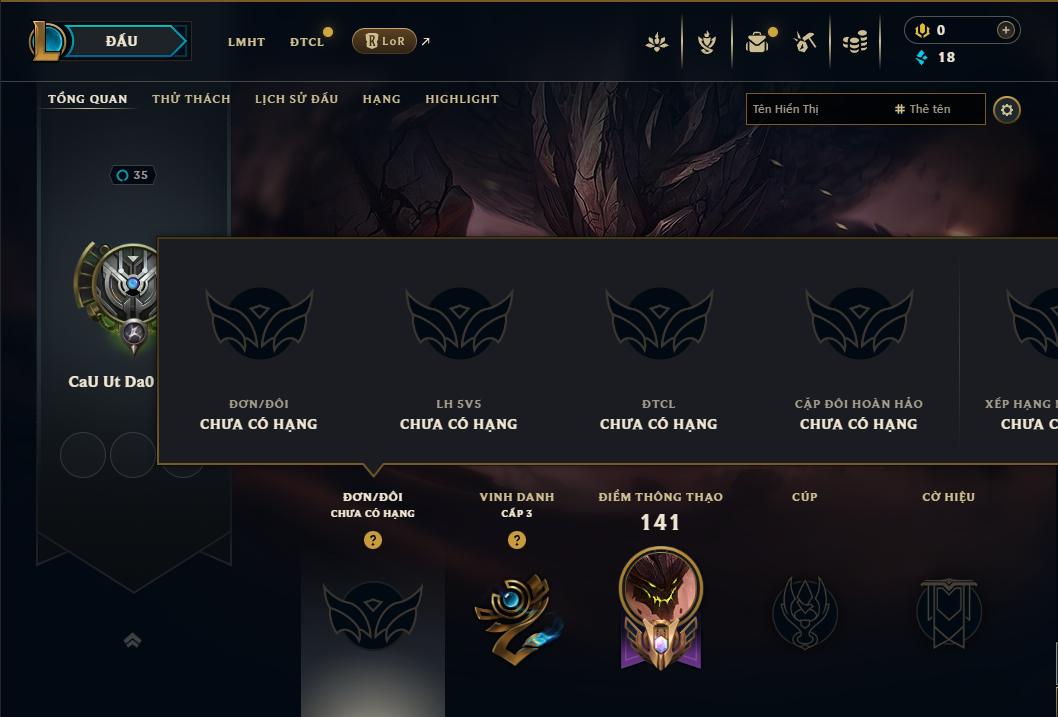The width and height of the screenshot is (1058, 717).
Task: Open the champion emblem icon beside Collection
Action: pyautogui.click(x=706, y=42)
